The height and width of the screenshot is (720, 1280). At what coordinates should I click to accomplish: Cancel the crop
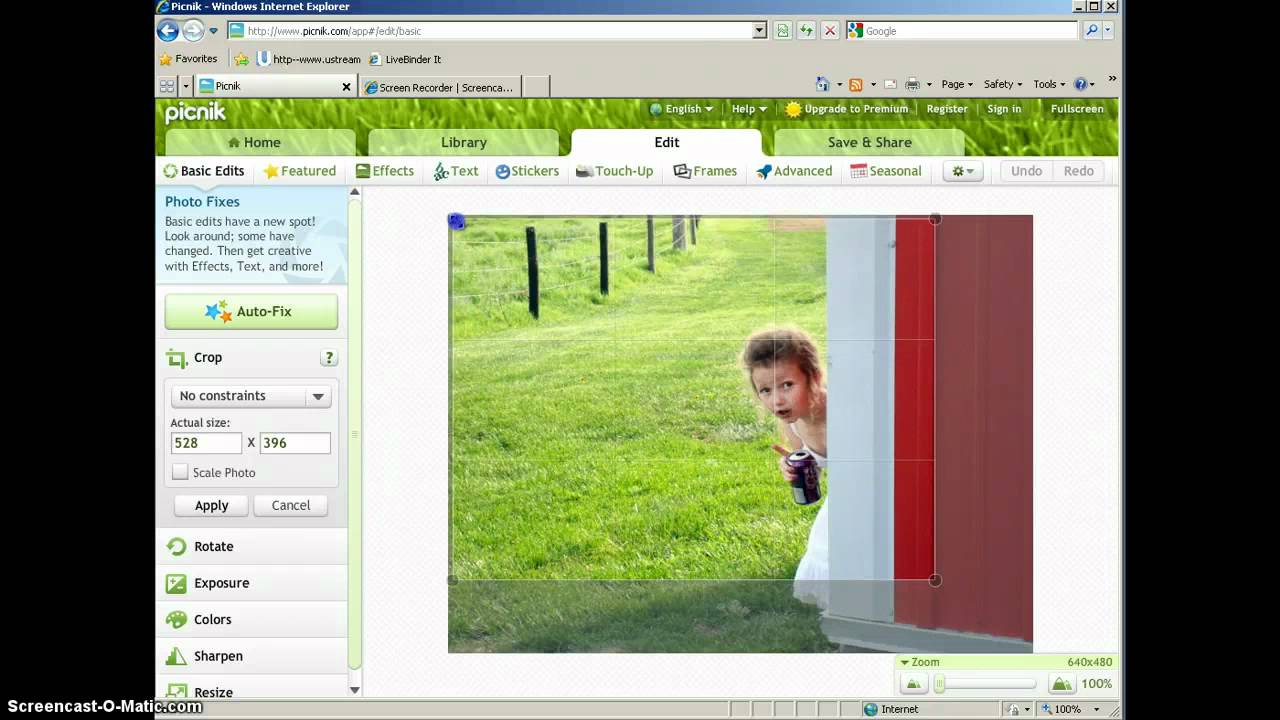291,505
